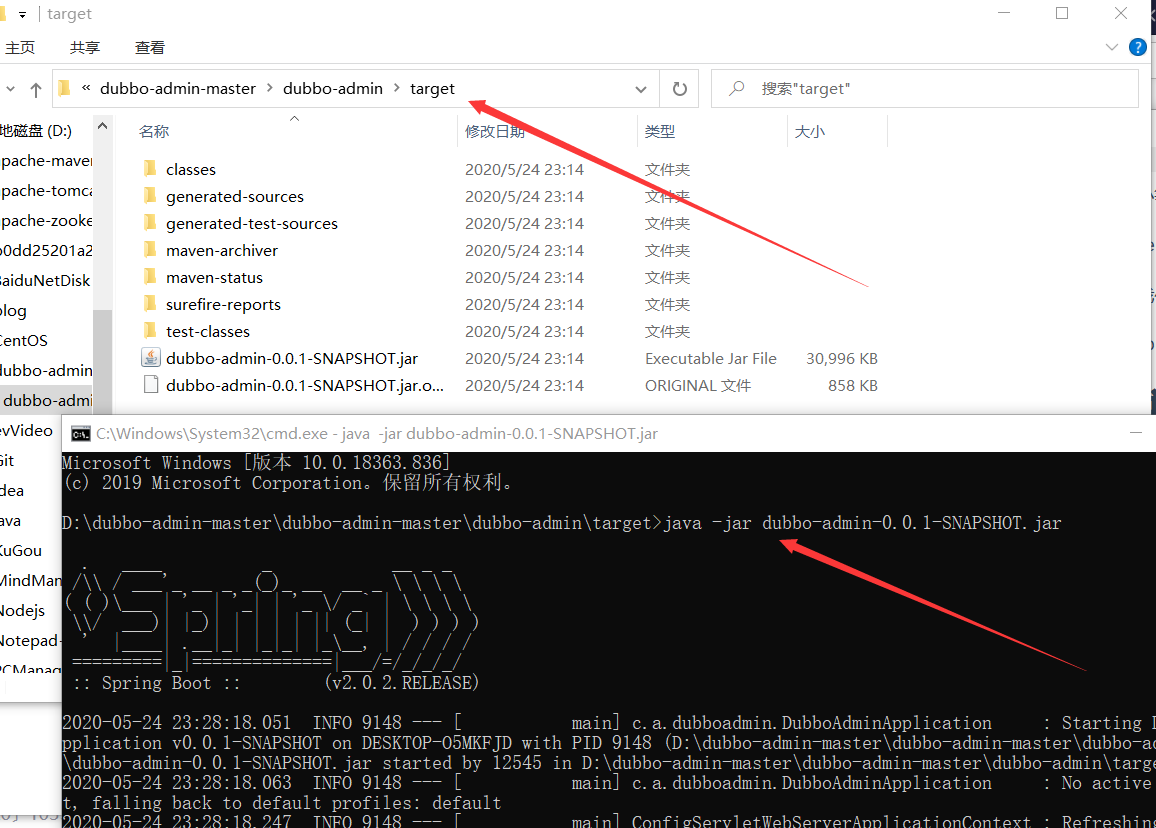Click the chevron after dubbo-admin in path
The width and height of the screenshot is (1156, 828).
(397, 88)
